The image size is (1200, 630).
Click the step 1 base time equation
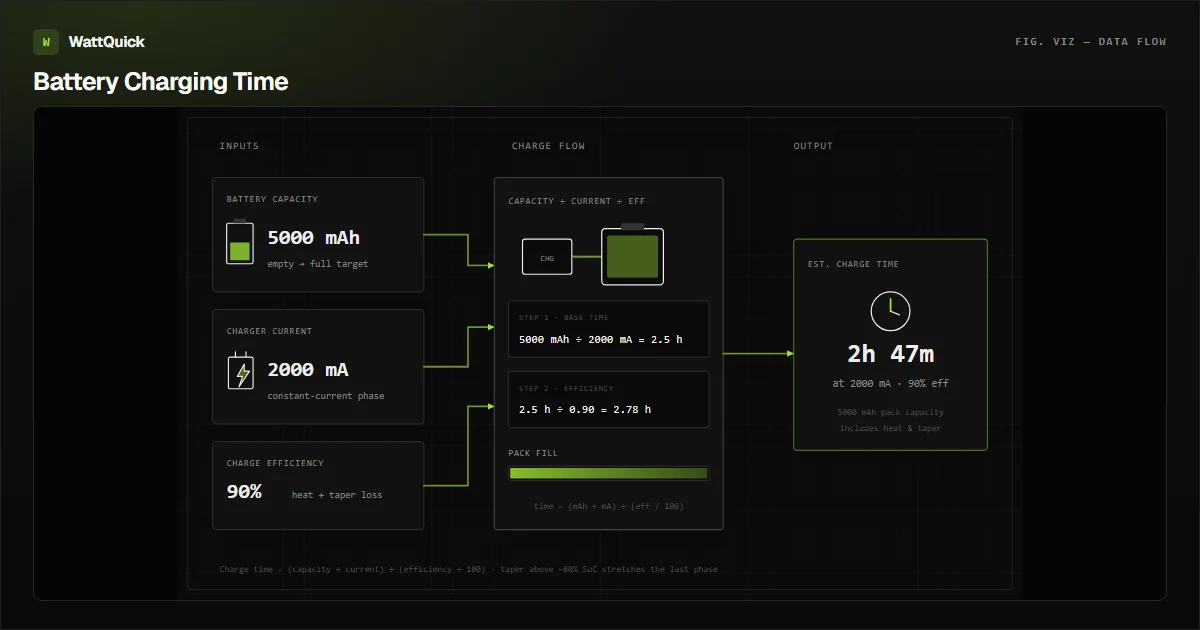[x=601, y=340]
